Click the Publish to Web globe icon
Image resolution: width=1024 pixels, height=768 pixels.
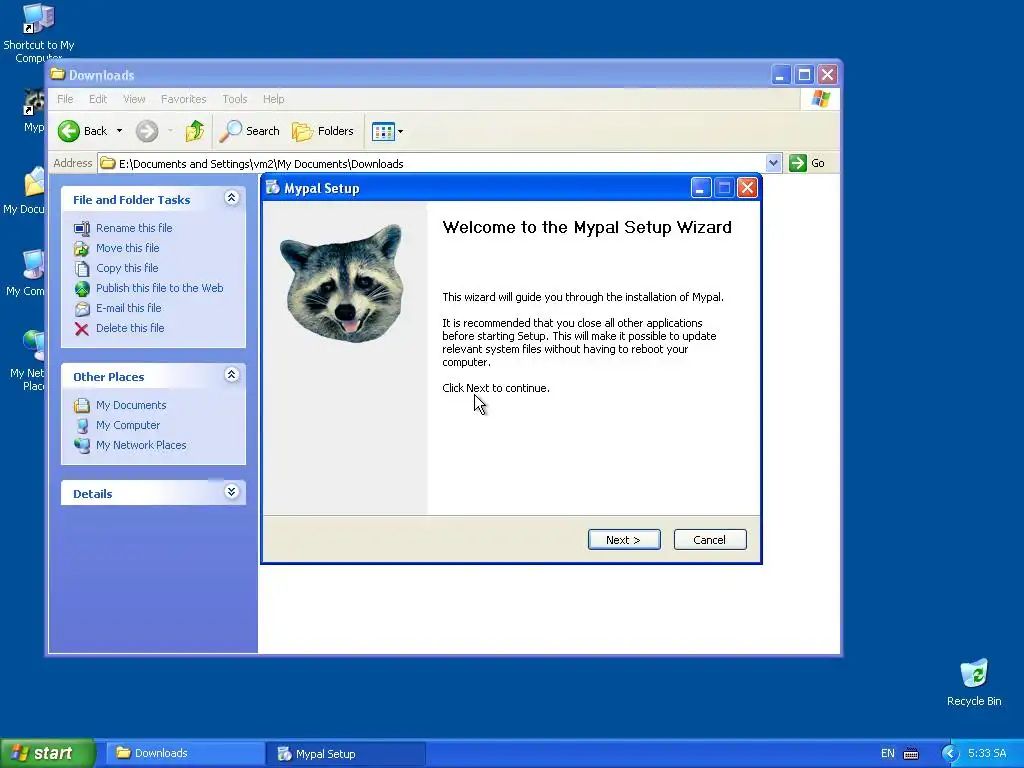pos(82,289)
